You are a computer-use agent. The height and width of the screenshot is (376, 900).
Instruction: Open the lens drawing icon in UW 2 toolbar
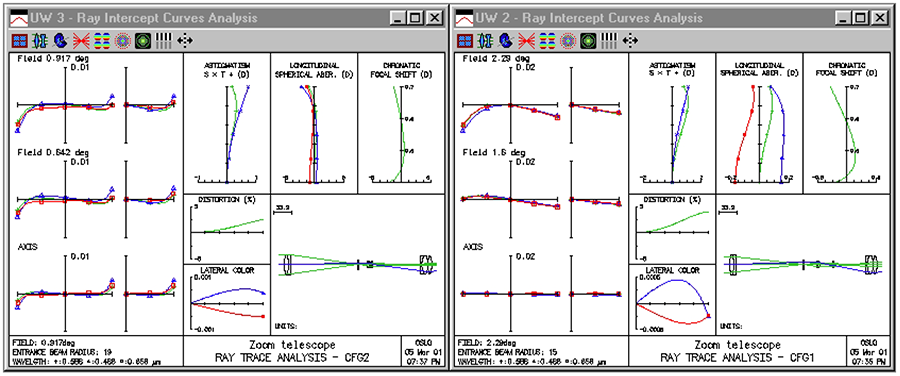coord(485,40)
